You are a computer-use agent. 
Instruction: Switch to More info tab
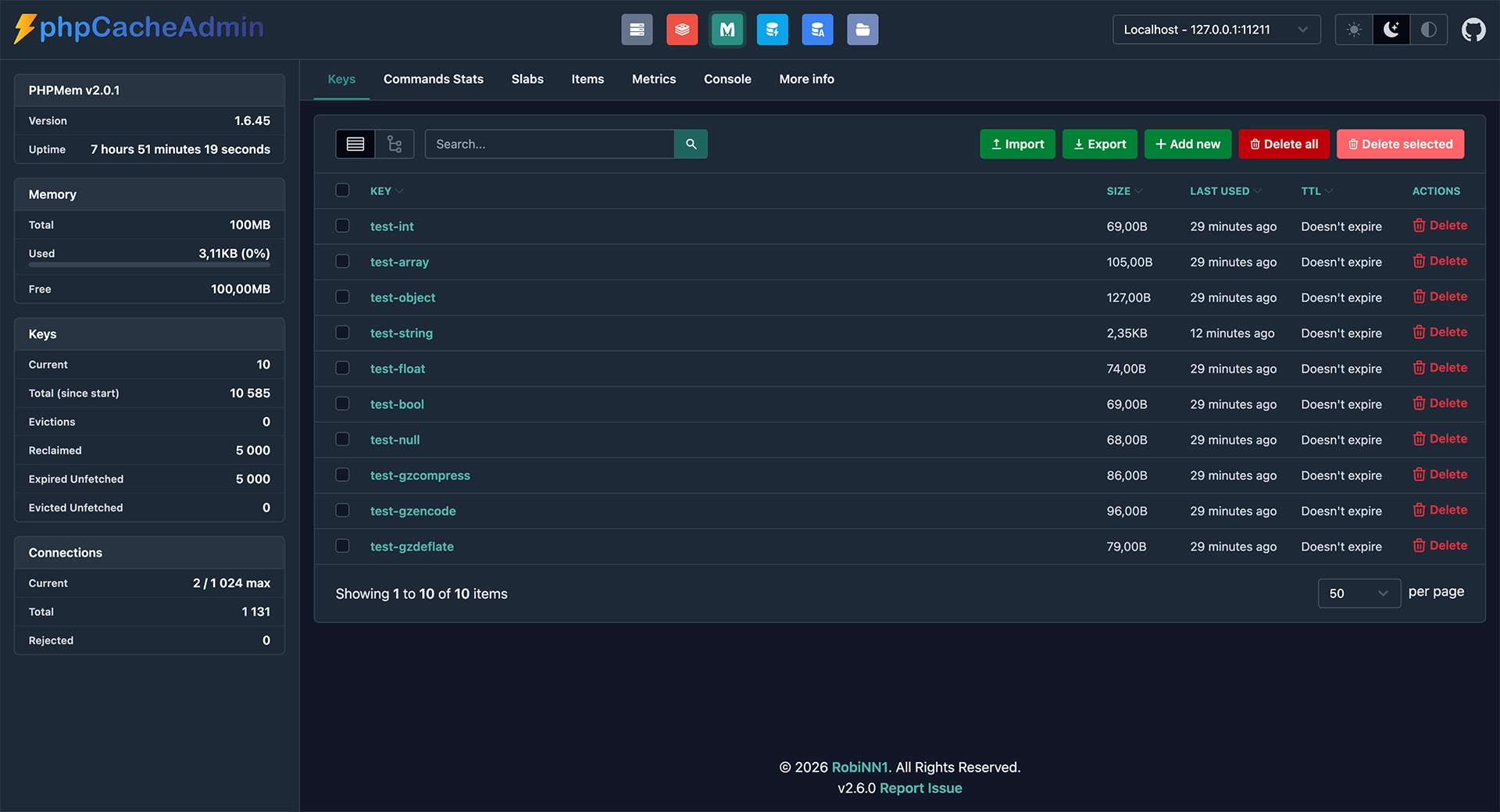point(806,79)
